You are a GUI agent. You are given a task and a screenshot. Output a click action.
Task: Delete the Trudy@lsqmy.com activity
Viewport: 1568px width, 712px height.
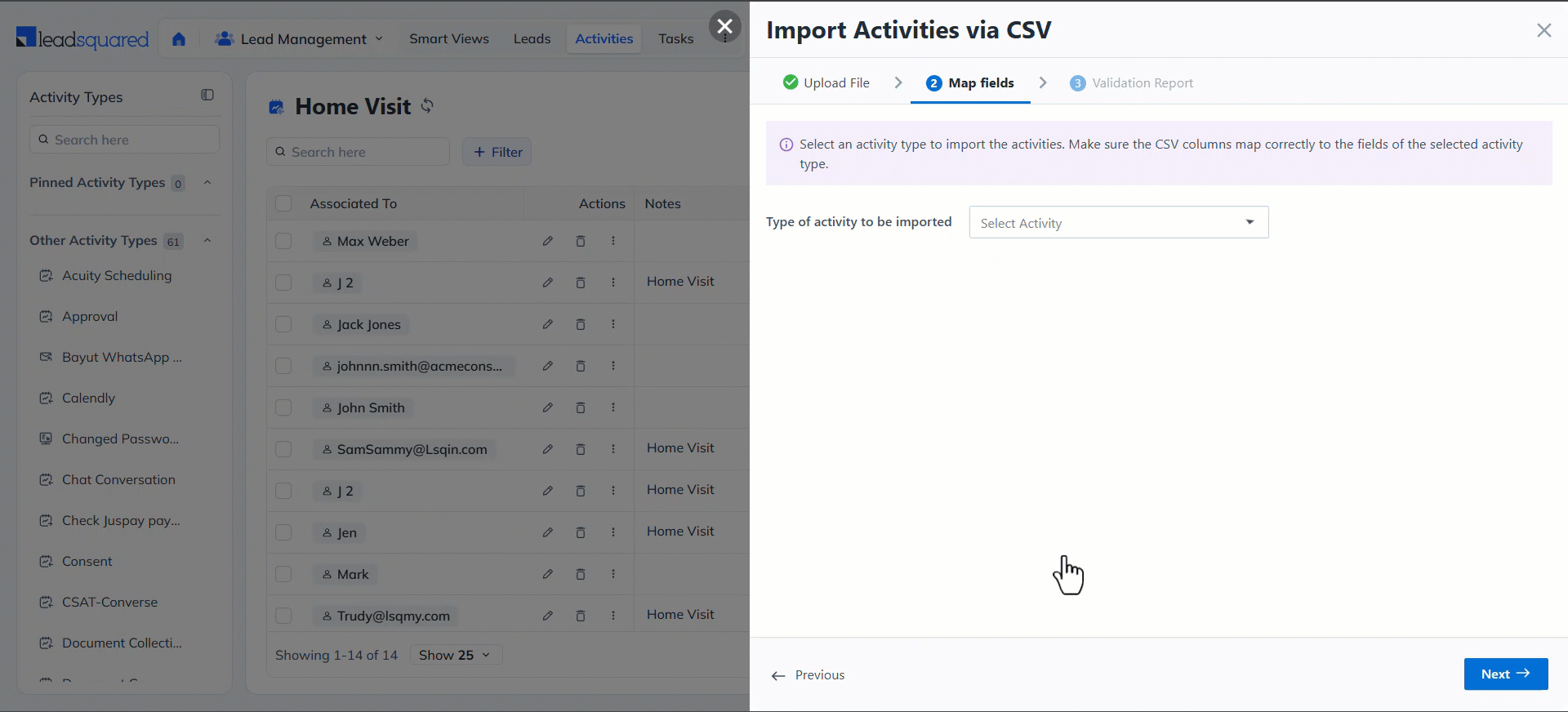click(x=581, y=616)
